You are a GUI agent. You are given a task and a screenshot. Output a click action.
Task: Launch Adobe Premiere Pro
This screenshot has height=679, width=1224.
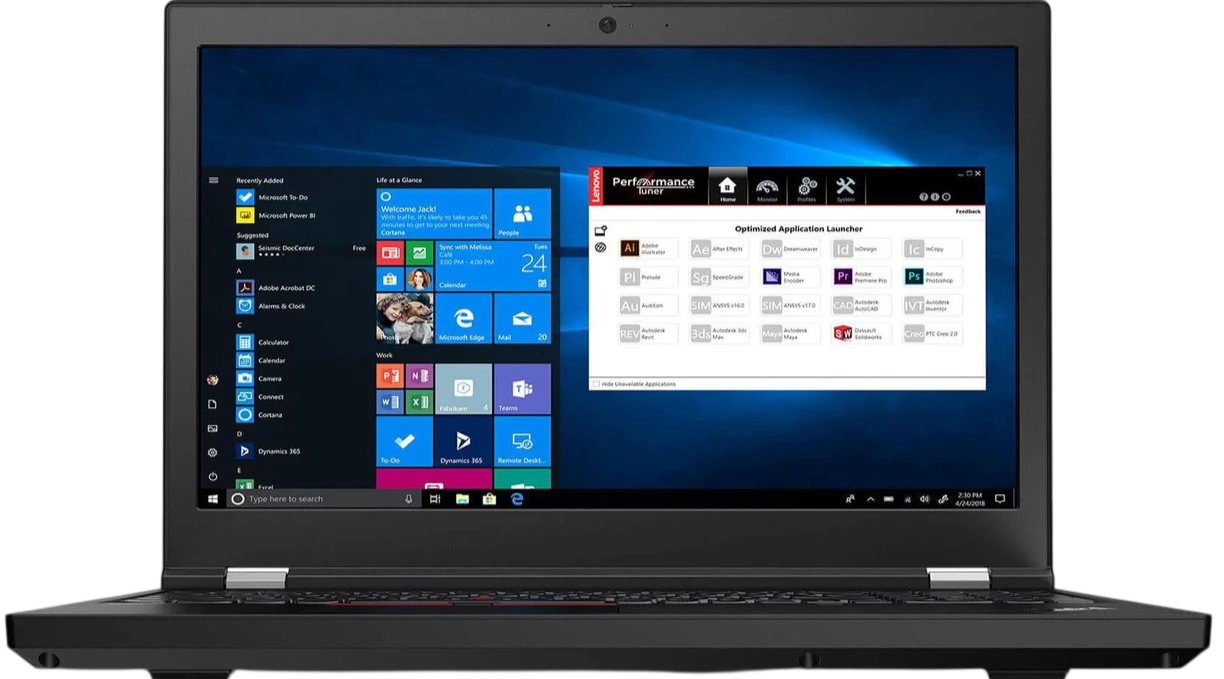coord(861,277)
